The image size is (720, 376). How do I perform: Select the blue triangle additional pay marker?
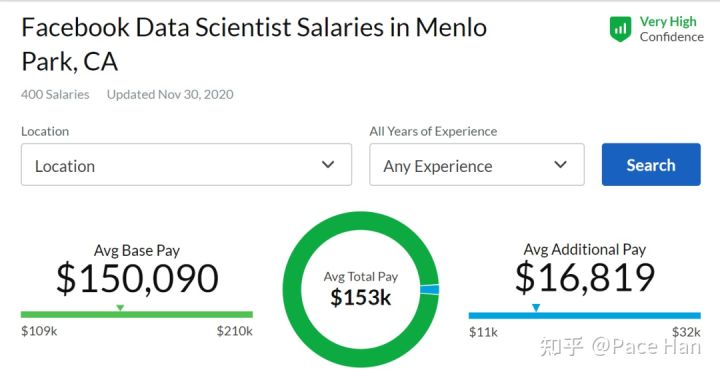click(536, 308)
